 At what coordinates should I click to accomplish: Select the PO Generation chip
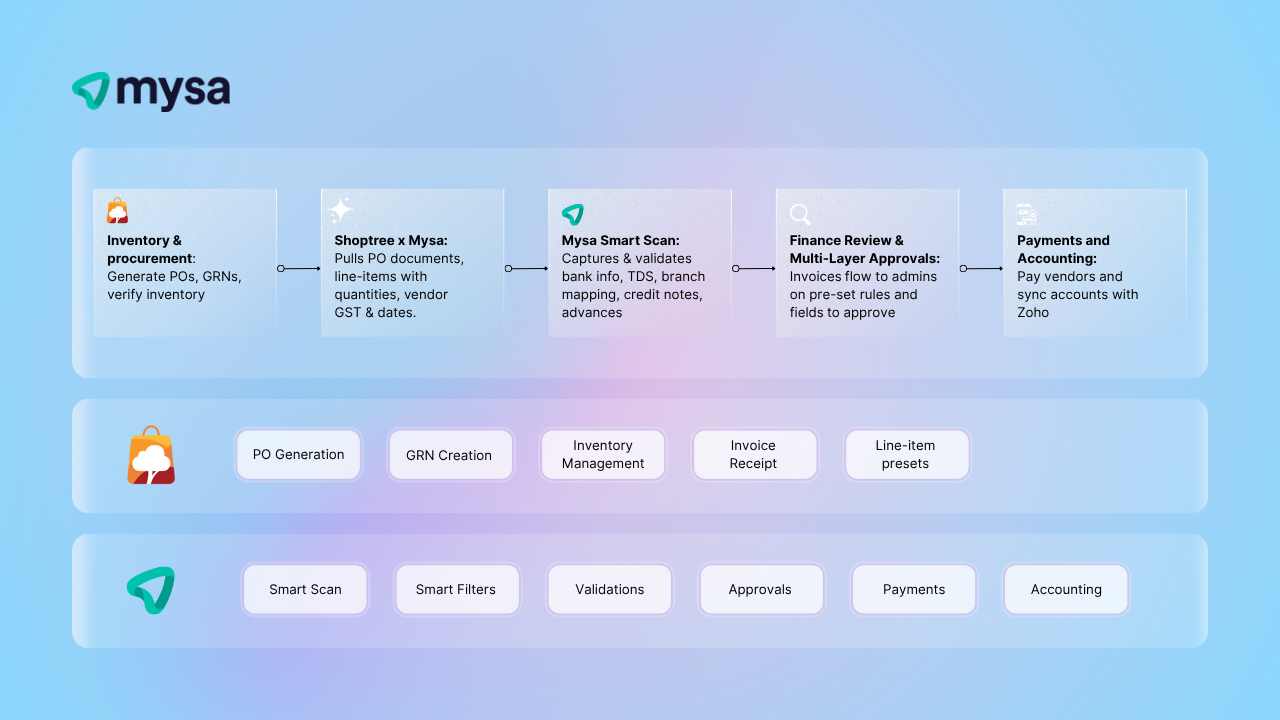tap(298, 454)
